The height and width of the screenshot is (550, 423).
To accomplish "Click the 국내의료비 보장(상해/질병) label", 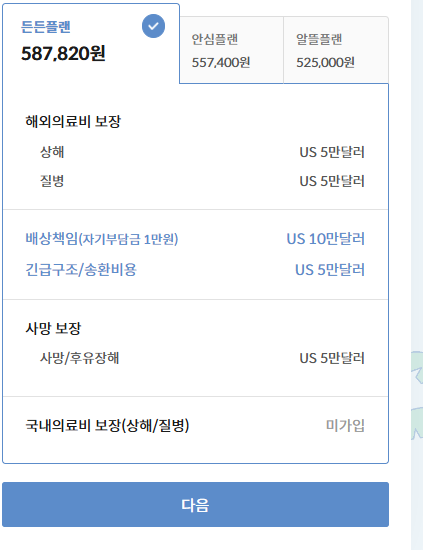I will 107,425.
